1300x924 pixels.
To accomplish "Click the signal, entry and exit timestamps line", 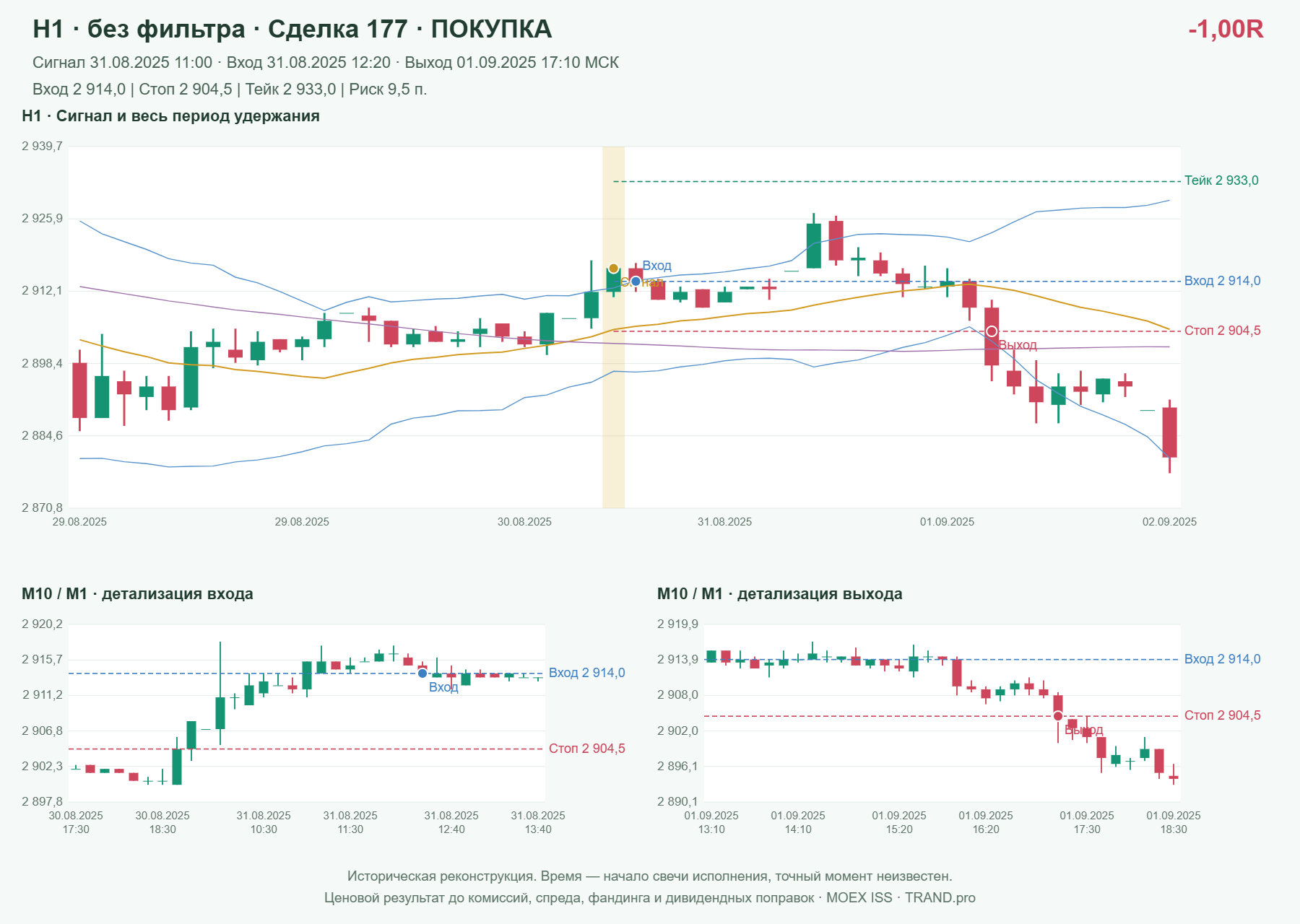I will click(326, 63).
